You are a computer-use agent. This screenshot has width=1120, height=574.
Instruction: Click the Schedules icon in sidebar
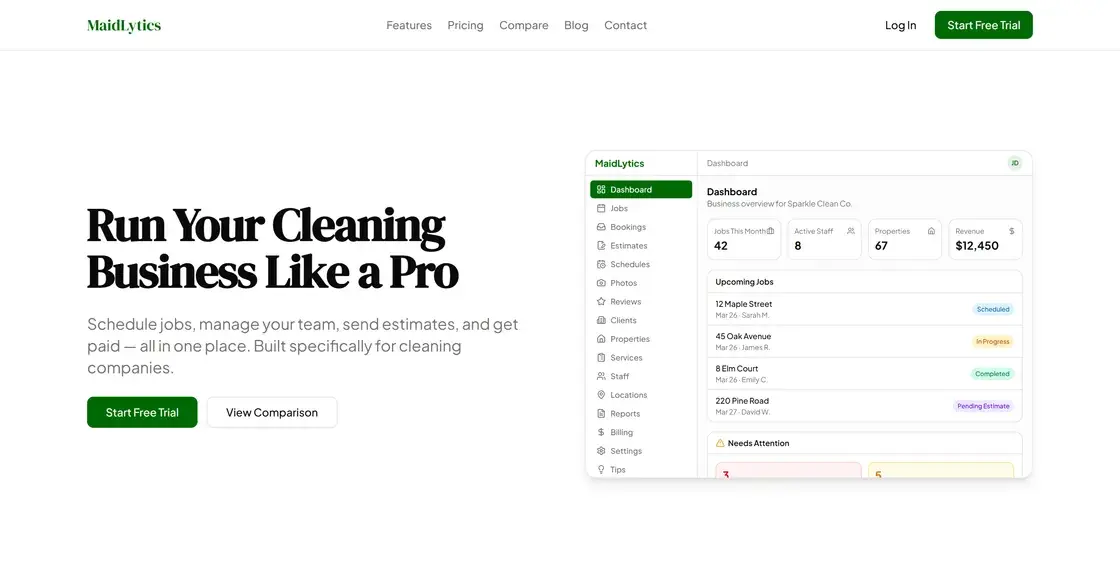click(x=601, y=264)
